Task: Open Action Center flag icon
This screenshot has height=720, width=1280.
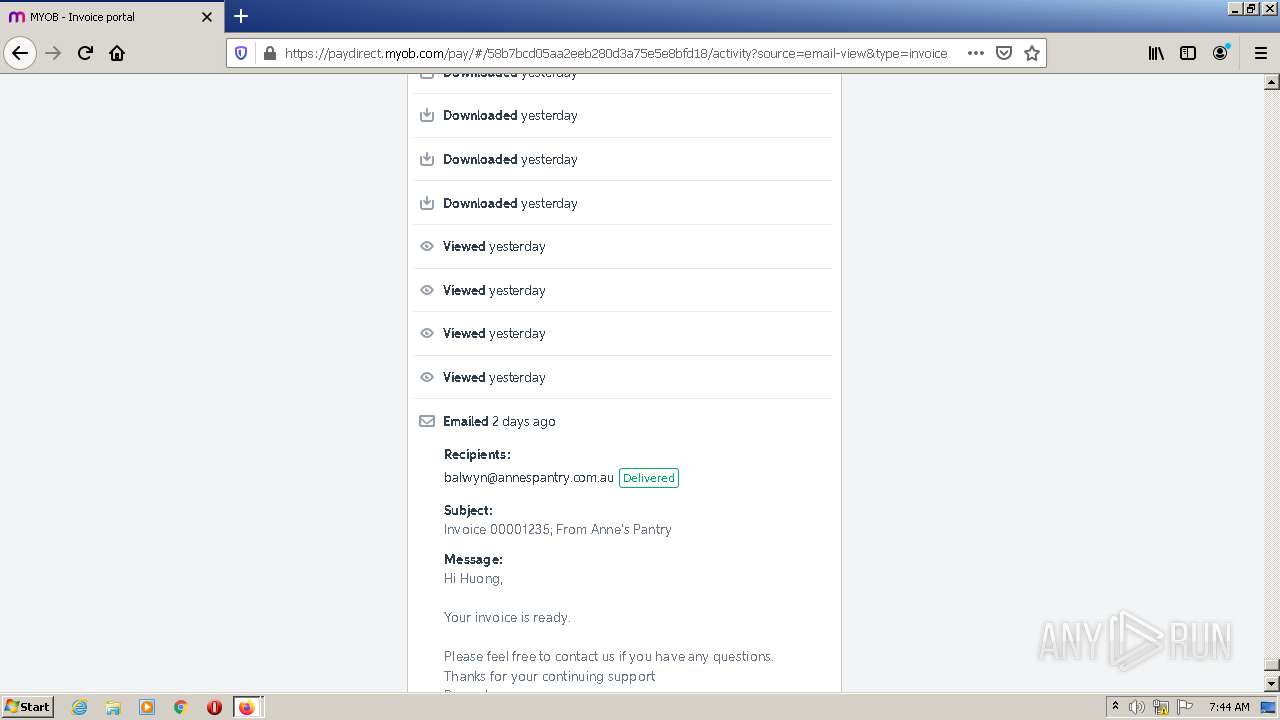Action: 1185,707
